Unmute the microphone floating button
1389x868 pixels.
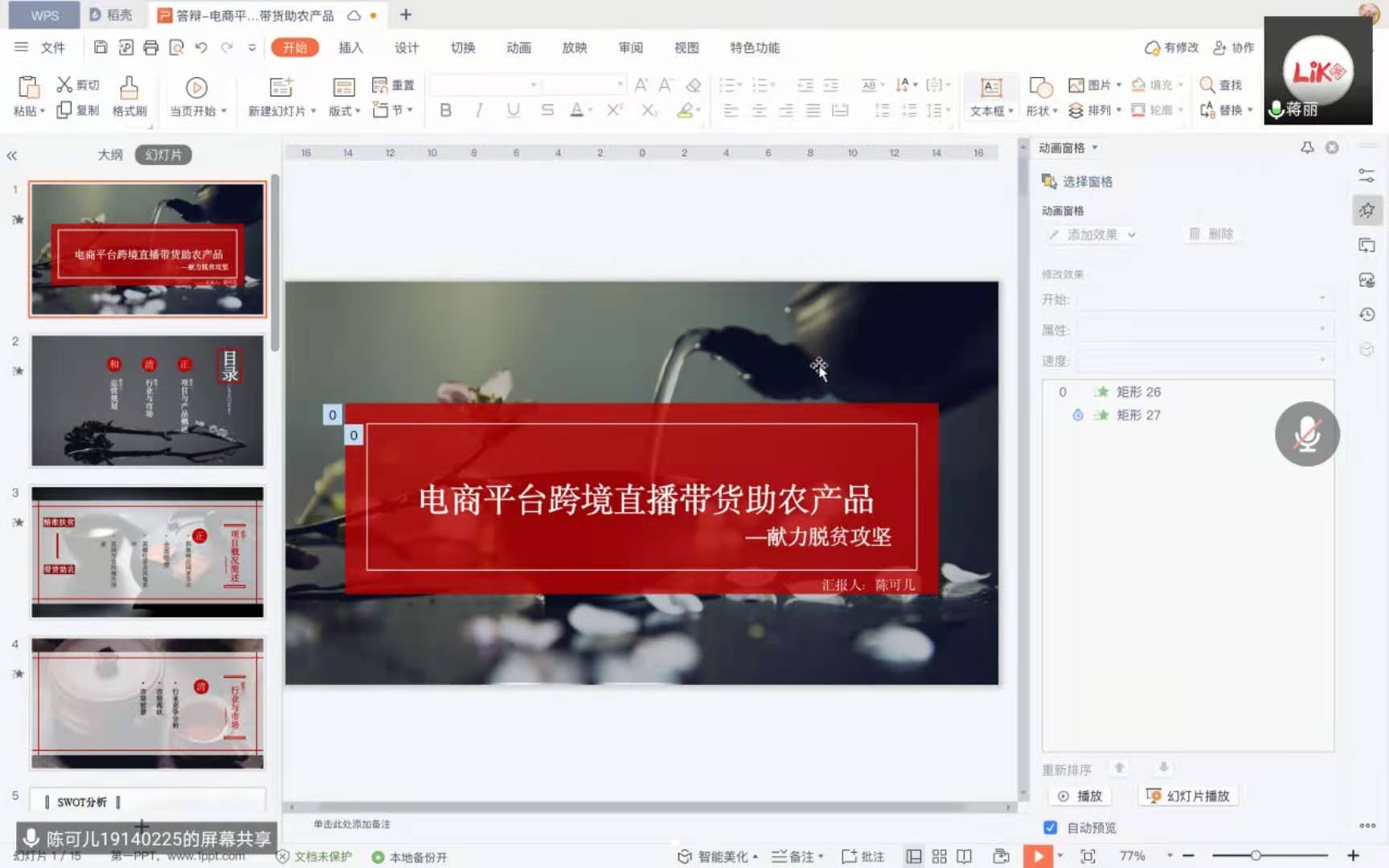(1306, 434)
